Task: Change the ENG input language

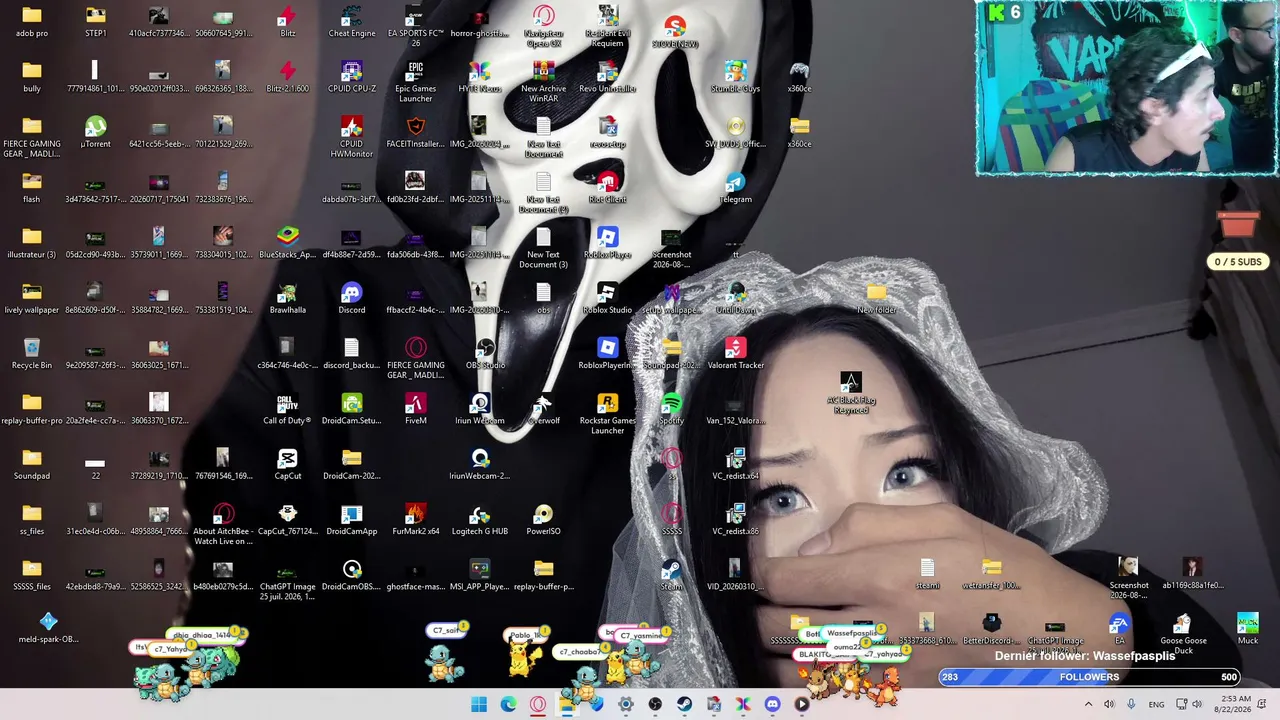Action: (1156, 705)
